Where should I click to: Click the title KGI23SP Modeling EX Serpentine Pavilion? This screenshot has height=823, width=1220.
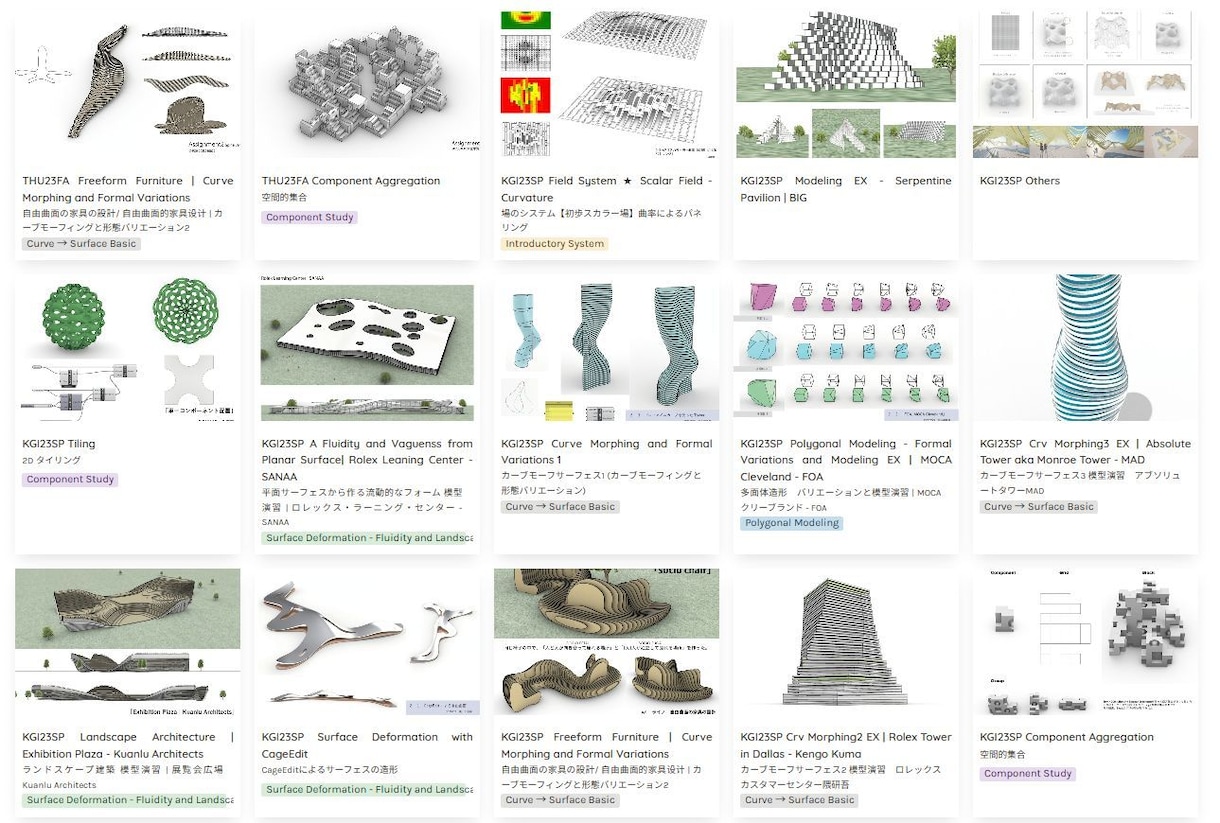point(846,189)
